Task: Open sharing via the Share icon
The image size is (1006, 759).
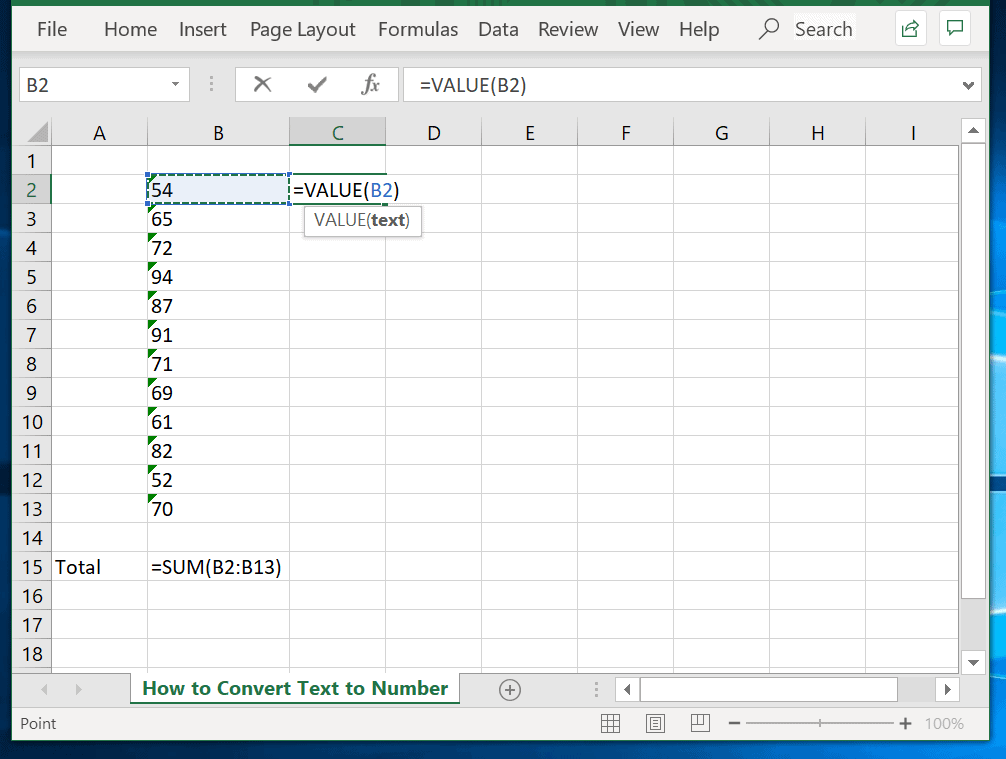Action: (x=910, y=28)
